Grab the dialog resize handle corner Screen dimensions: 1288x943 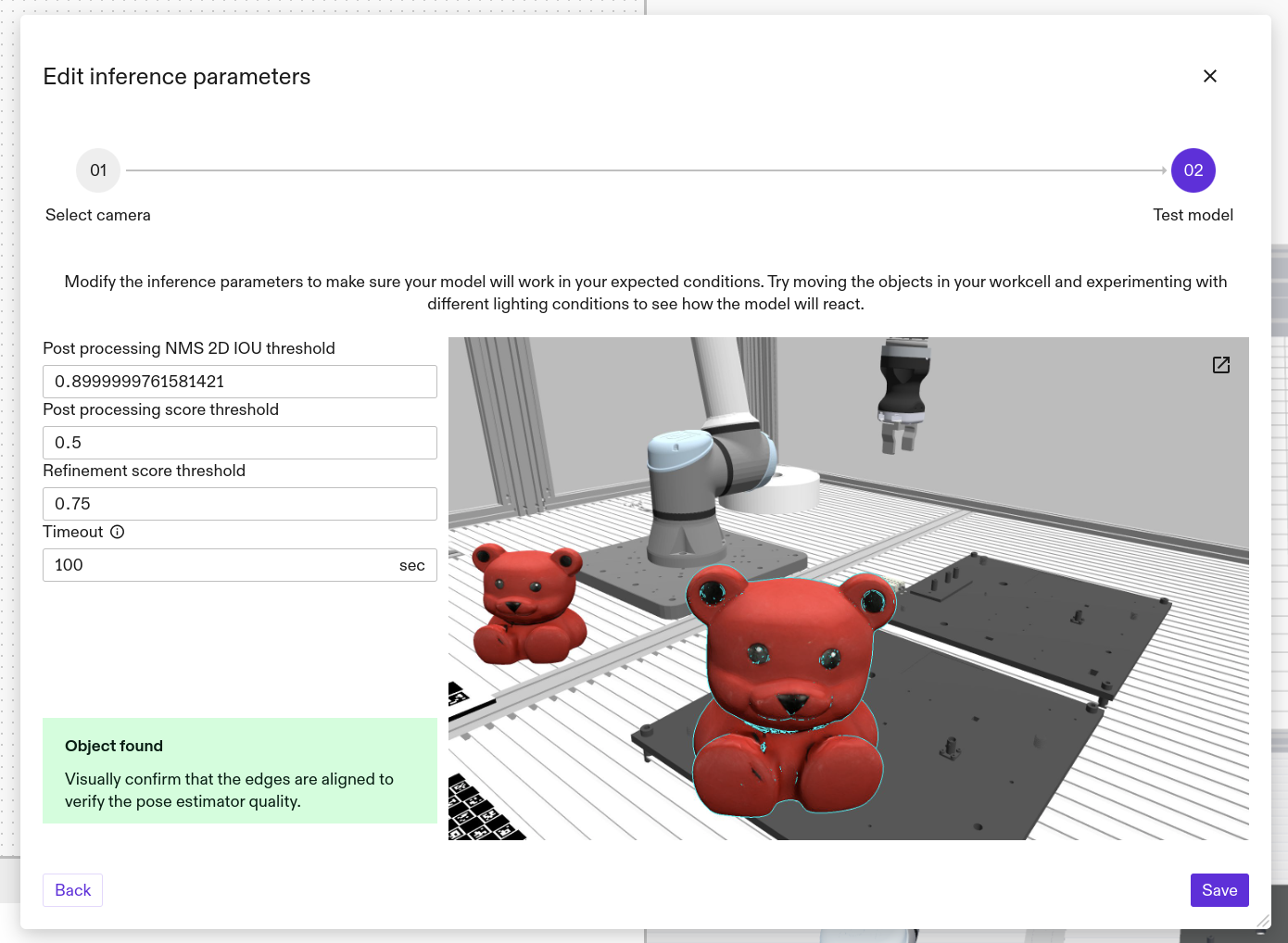1263,921
